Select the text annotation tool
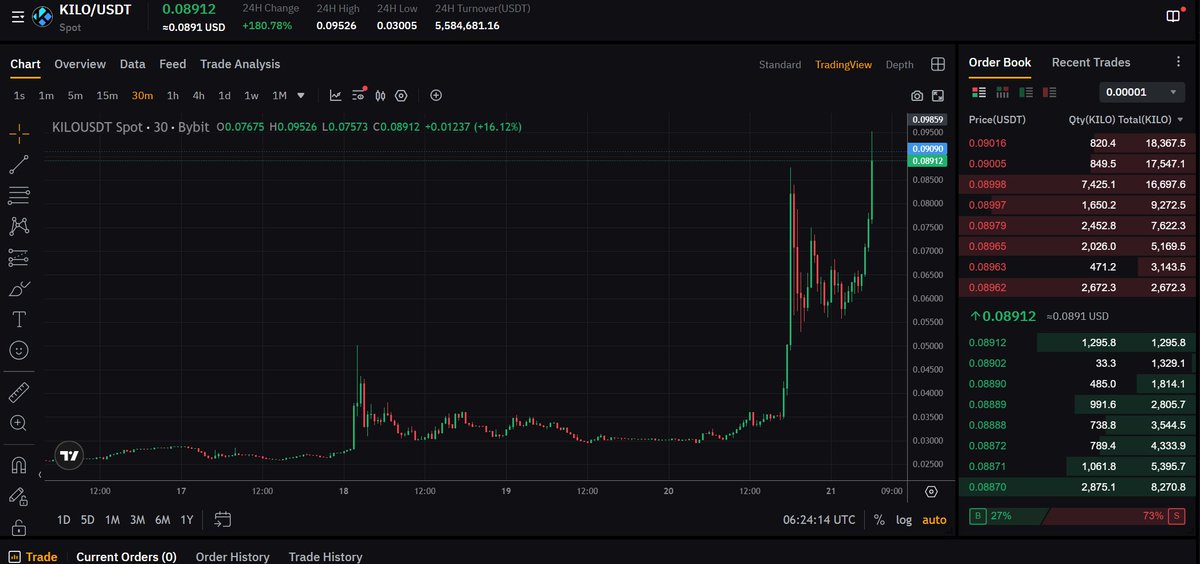This screenshot has height=564, width=1200. (x=19, y=319)
